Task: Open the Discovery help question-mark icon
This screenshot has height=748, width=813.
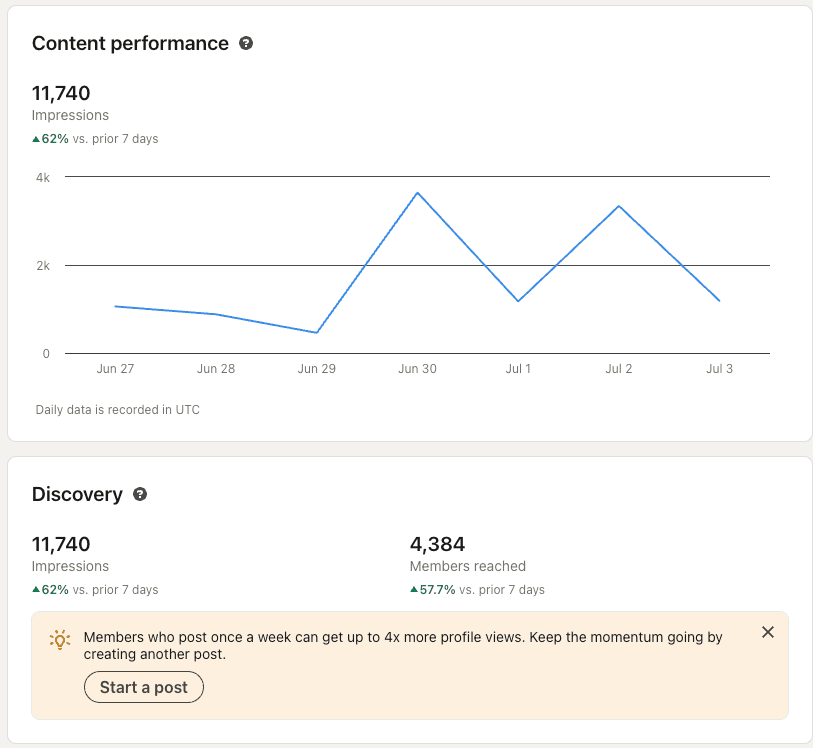Action: [x=140, y=495]
